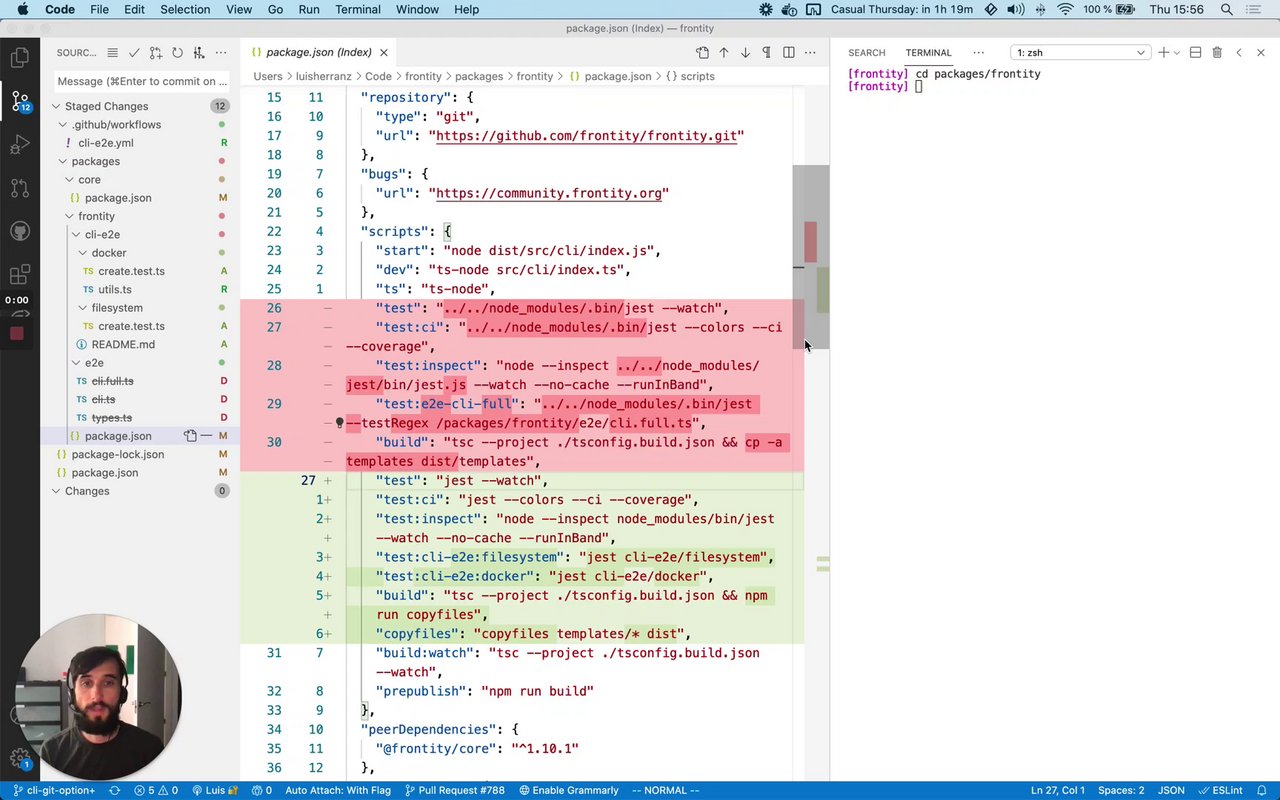Collapse the core folder

[x=89, y=179]
